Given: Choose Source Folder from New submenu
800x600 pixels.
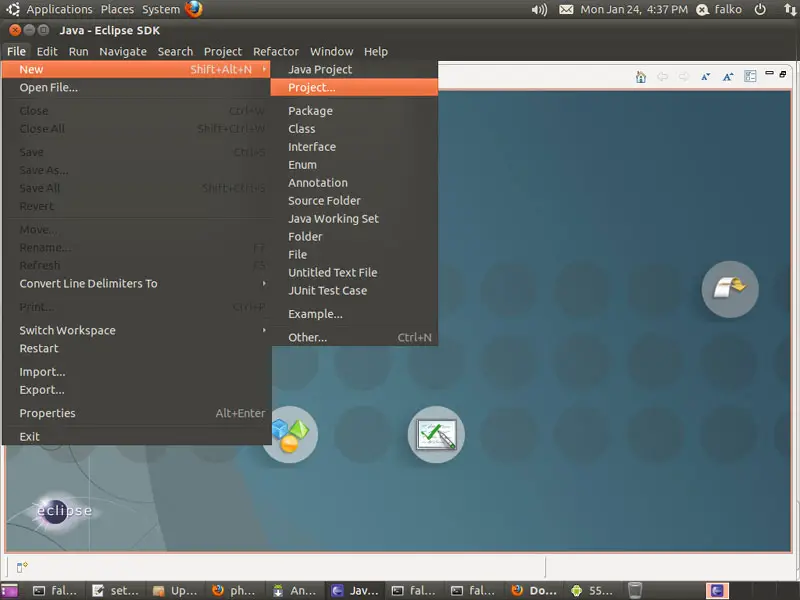Looking at the screenshot, I should pos(355,201).
